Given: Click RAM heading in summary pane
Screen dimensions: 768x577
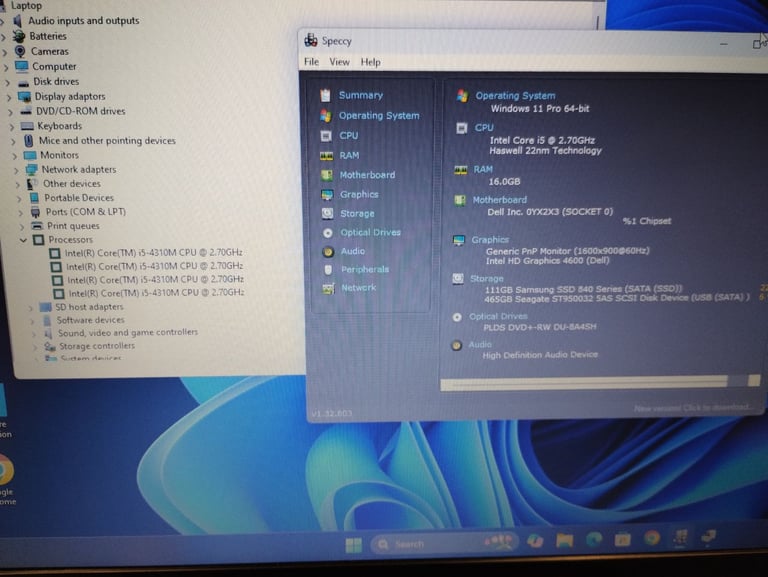Looking at the screenshot, I should (483, 169).
